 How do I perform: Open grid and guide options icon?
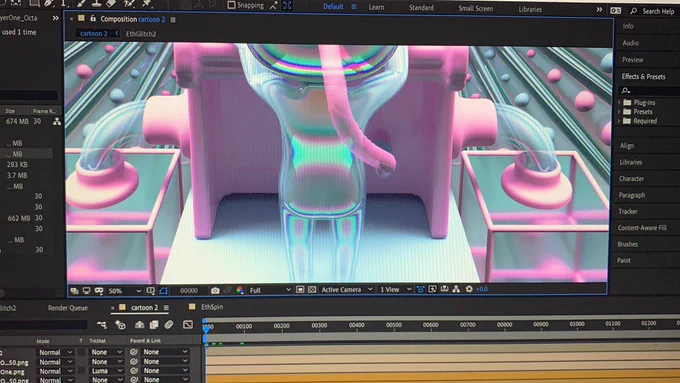click(x=150, y=291)
